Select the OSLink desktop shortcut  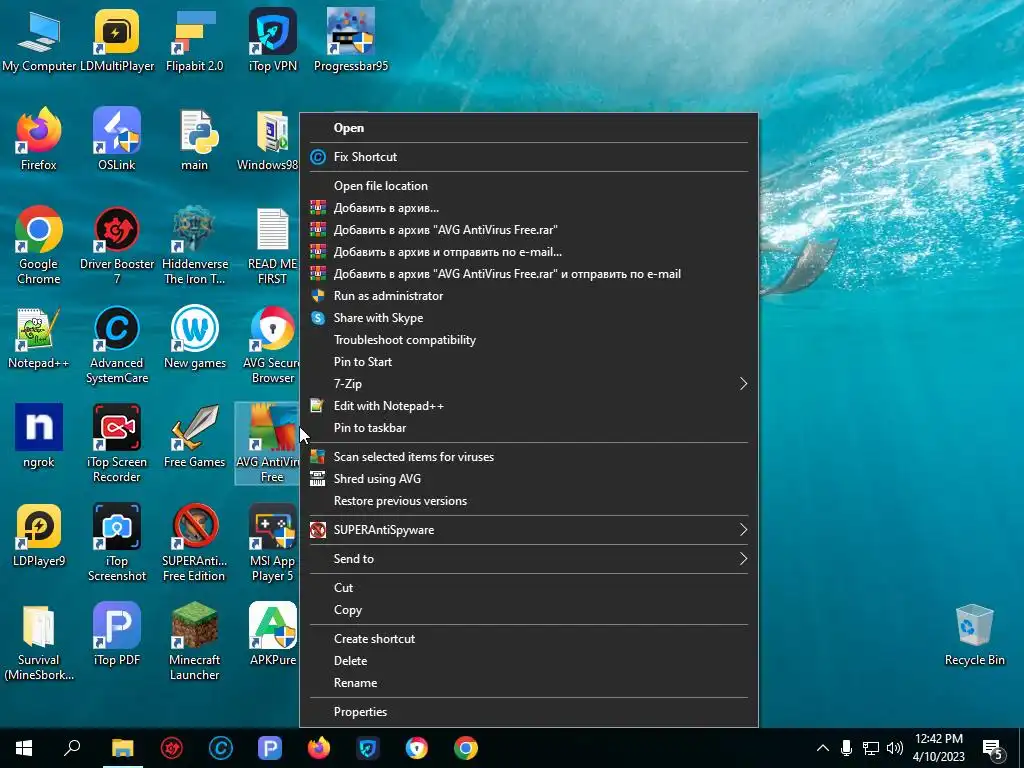tap(117, 140)
